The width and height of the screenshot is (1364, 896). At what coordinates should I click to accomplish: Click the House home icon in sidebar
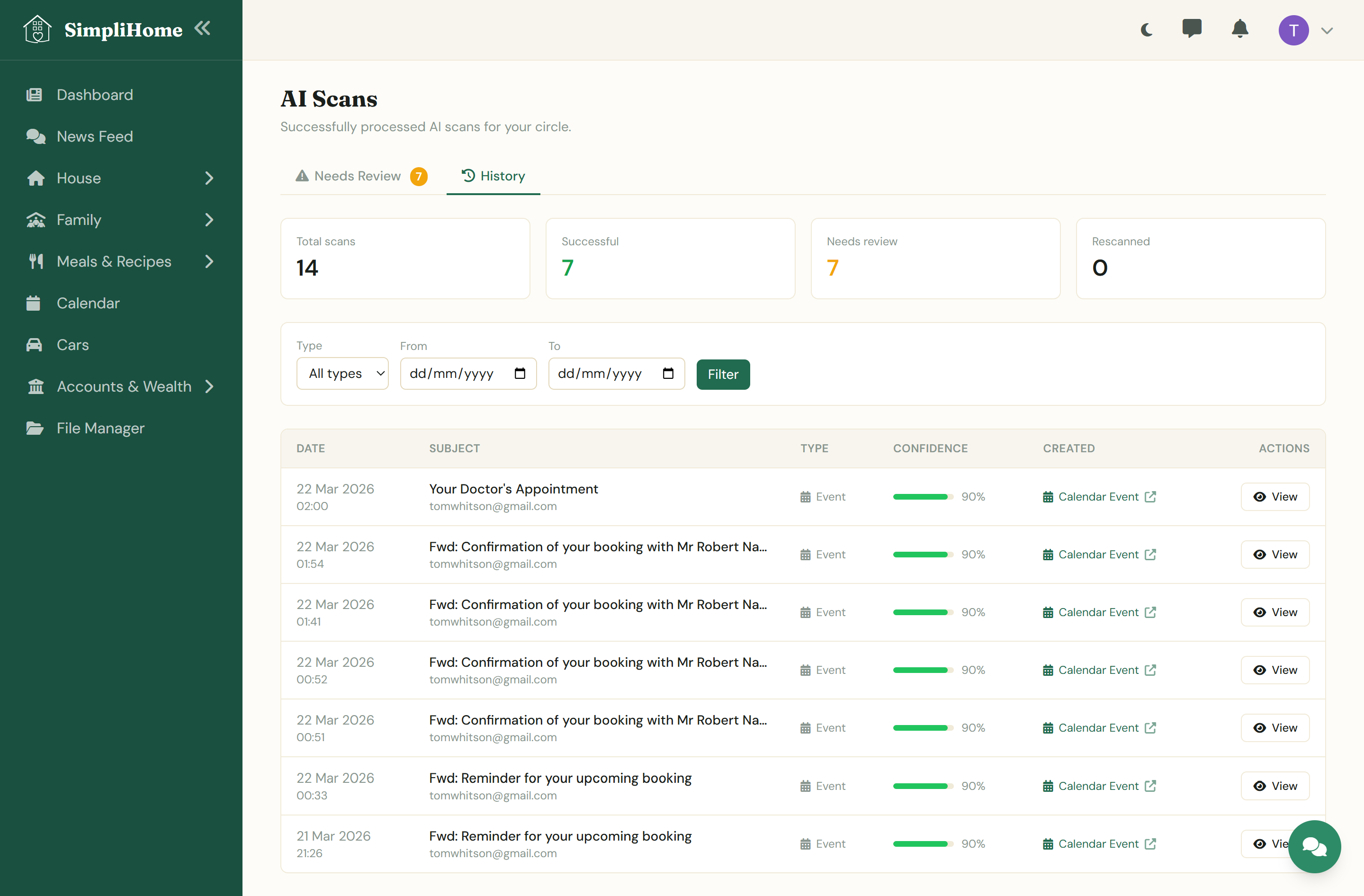tap(36, 178)
